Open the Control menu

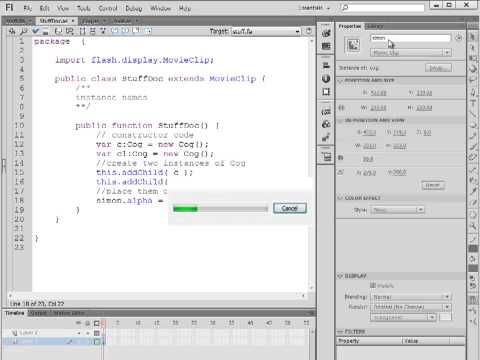pyautogui.click(x=108, y=8)
